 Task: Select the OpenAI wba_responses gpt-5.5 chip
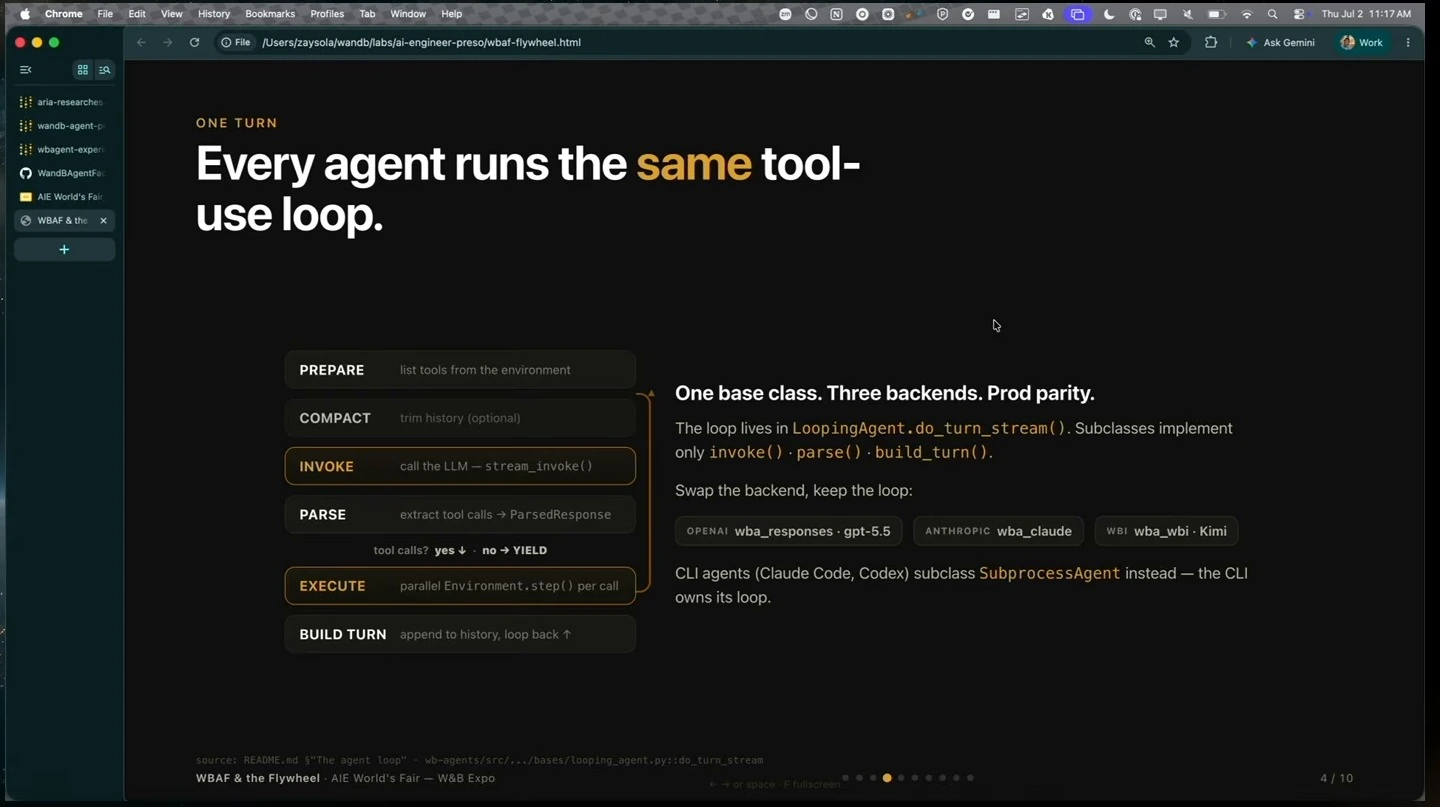click(788, 531)
